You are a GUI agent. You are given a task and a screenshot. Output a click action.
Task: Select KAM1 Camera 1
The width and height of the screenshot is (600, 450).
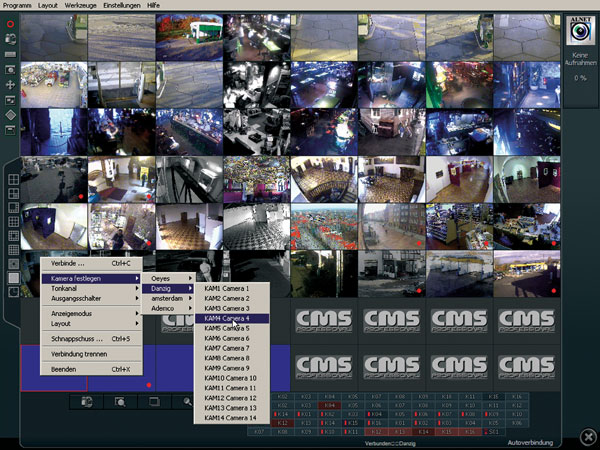[232, 289]
